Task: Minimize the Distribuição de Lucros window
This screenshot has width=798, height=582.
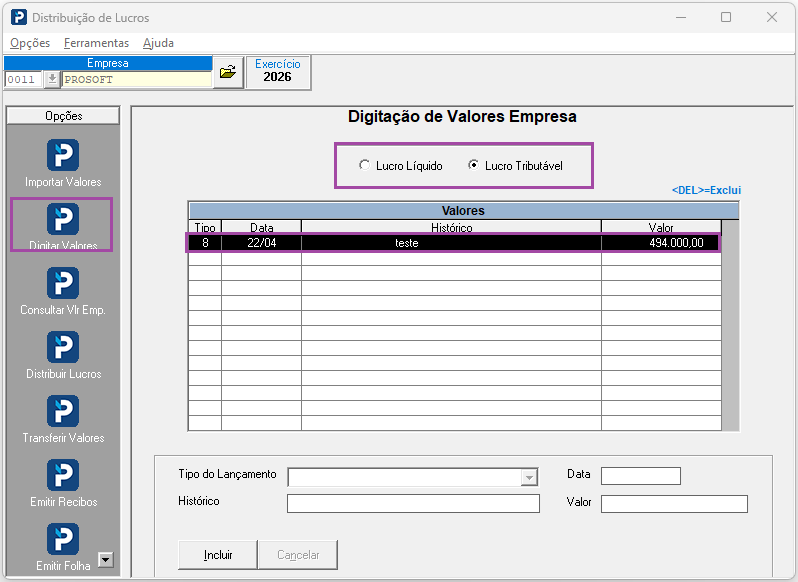Action: [x=681, y=17]
